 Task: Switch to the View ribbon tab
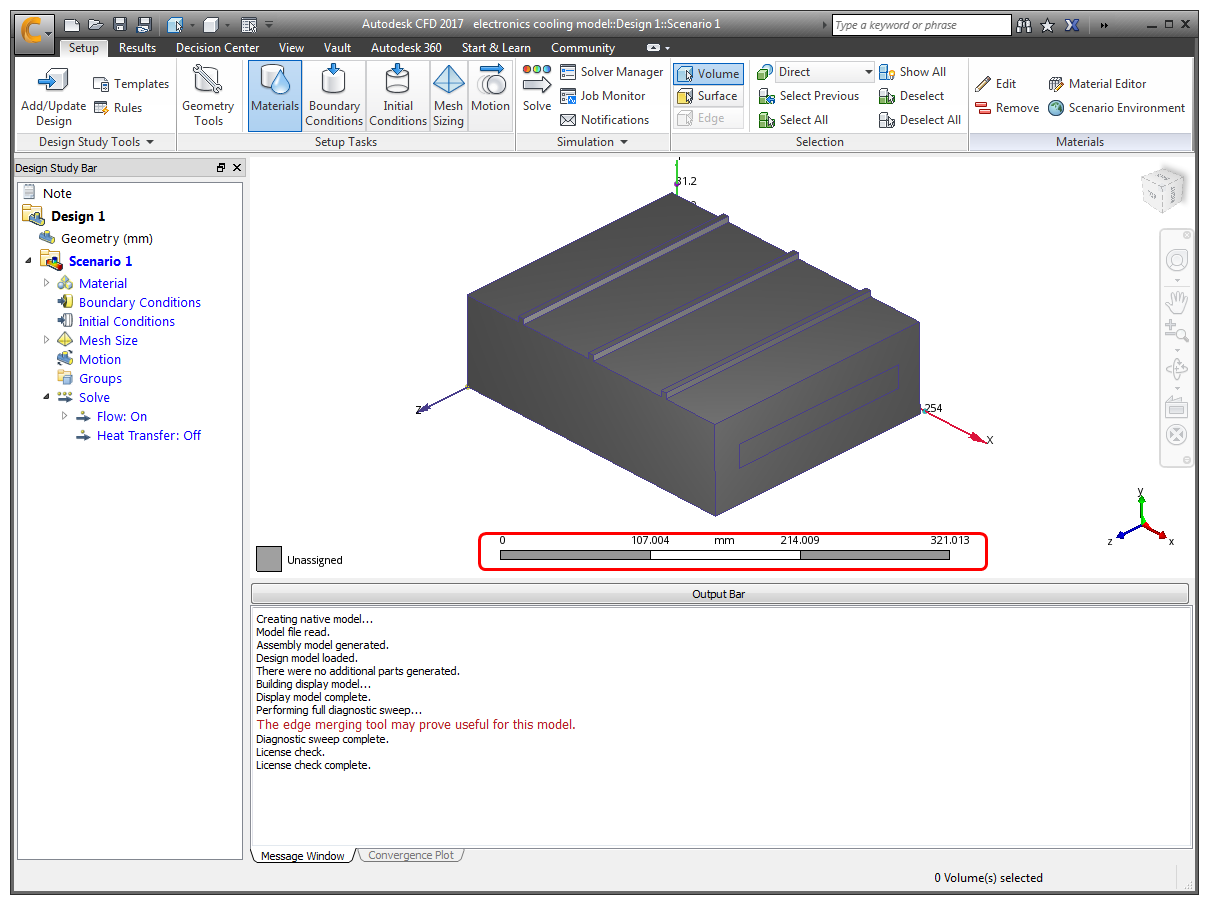291,48
